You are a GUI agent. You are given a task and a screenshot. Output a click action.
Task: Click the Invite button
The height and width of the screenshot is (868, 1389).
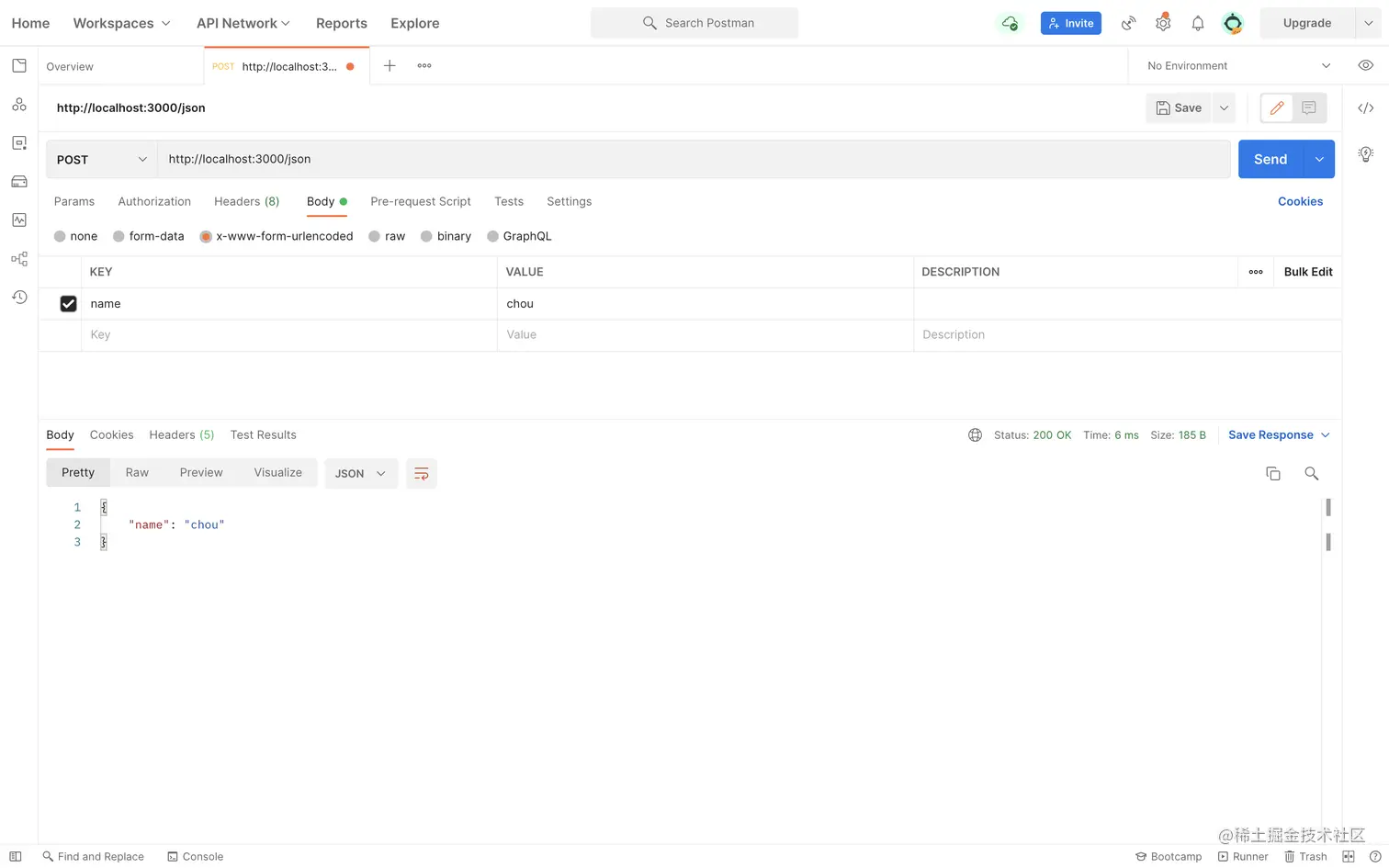tap(1071, 23)
